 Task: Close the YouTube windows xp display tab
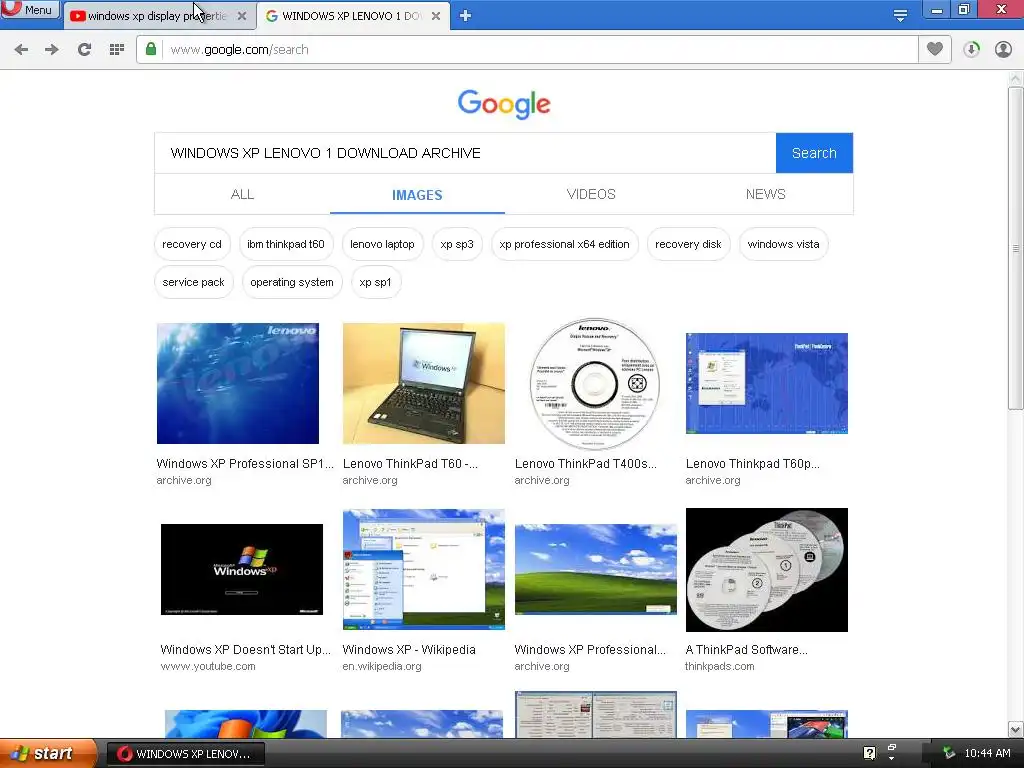pos(242,16)
